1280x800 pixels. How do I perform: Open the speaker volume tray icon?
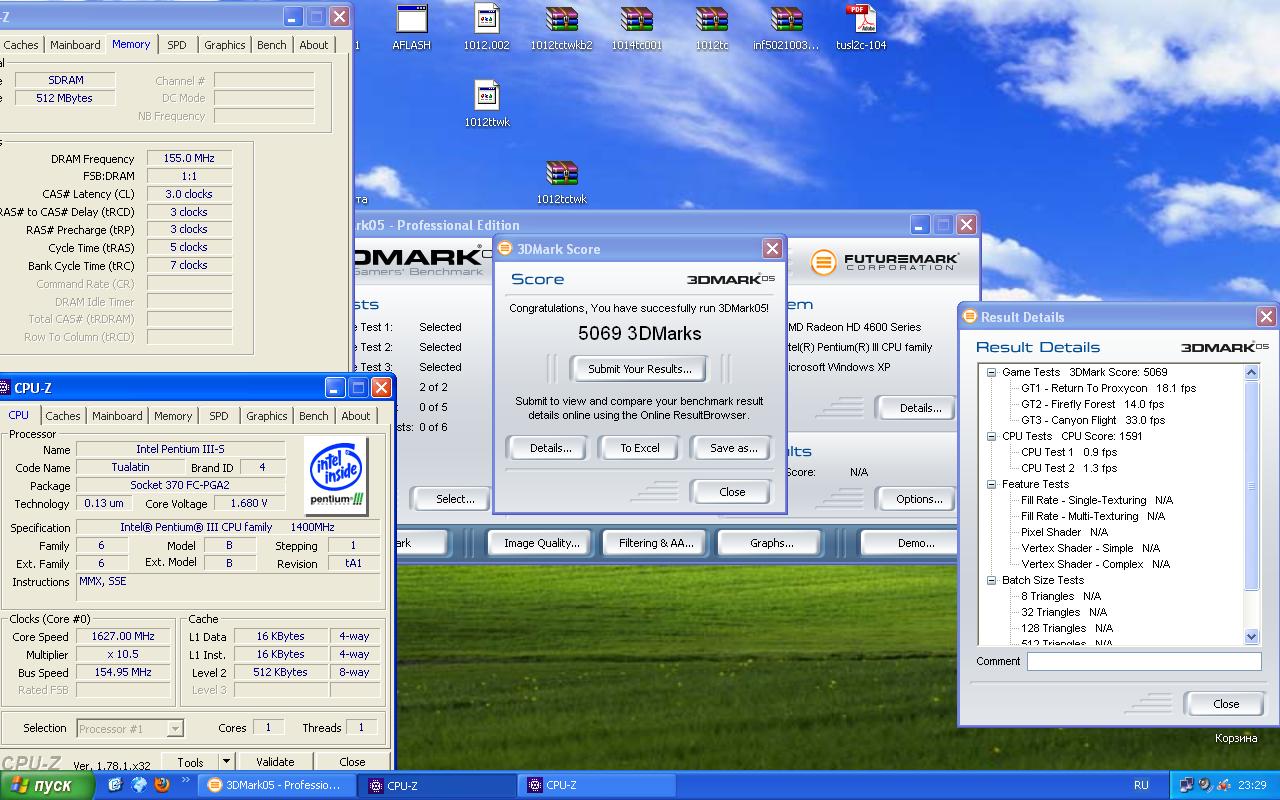click(x=1205, y=785)
